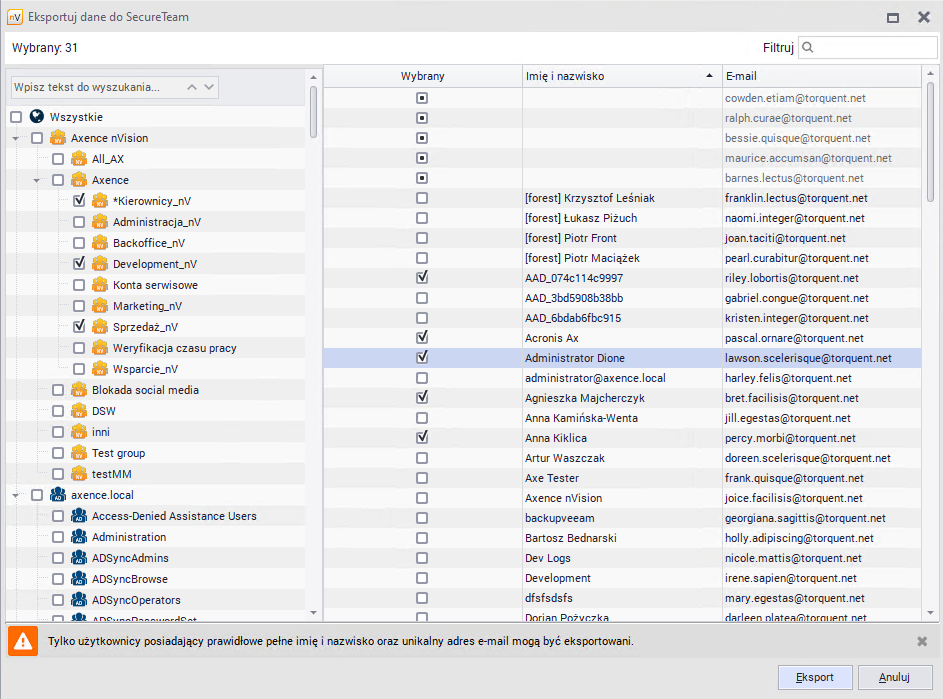
Task: Click the Development_nV group icon
Action: 100,264
